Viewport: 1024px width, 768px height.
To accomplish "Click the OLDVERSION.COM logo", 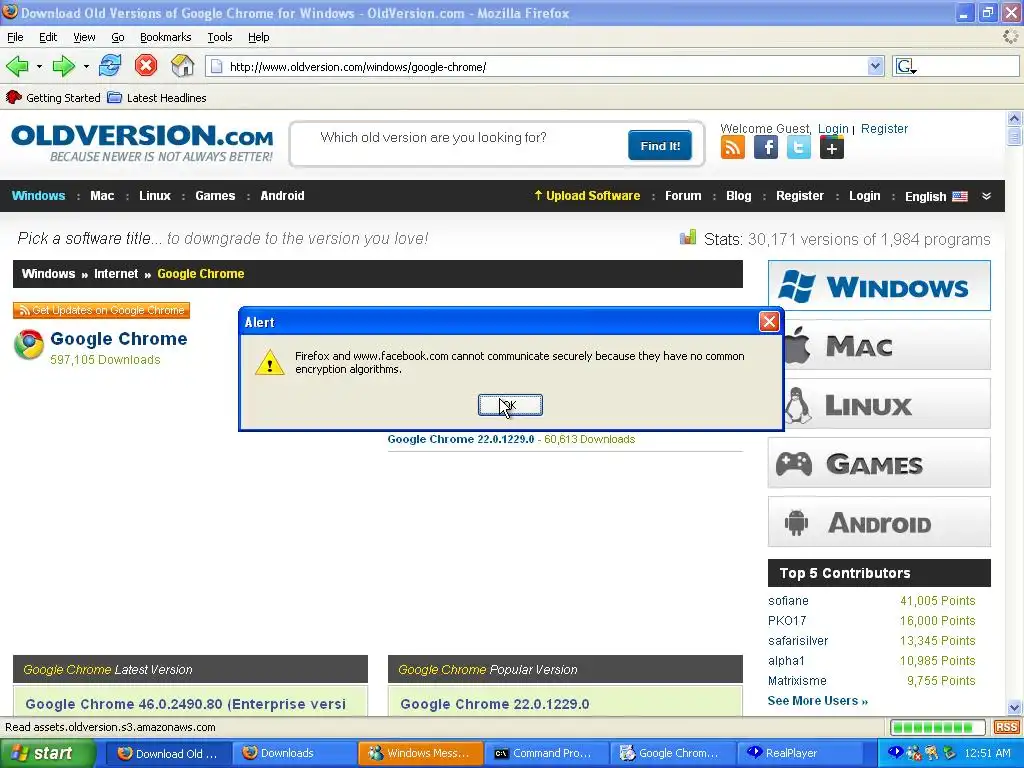I will click(142, 143).
